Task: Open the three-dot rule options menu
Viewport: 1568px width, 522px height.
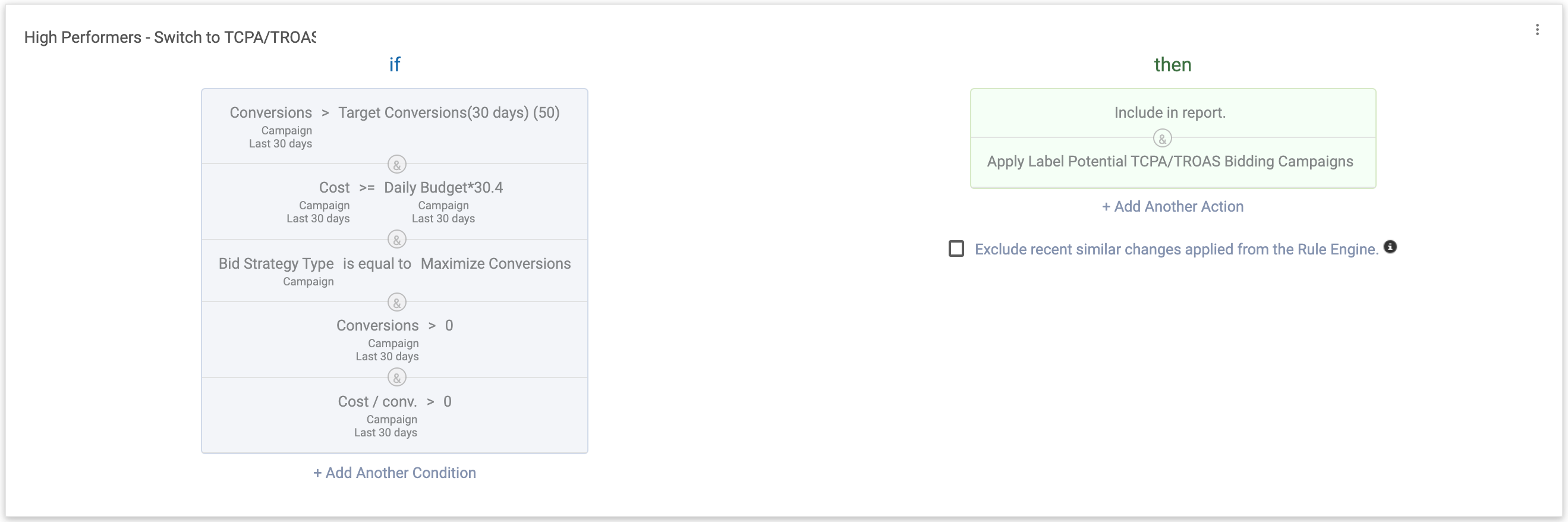Action: click(1536, 30)
